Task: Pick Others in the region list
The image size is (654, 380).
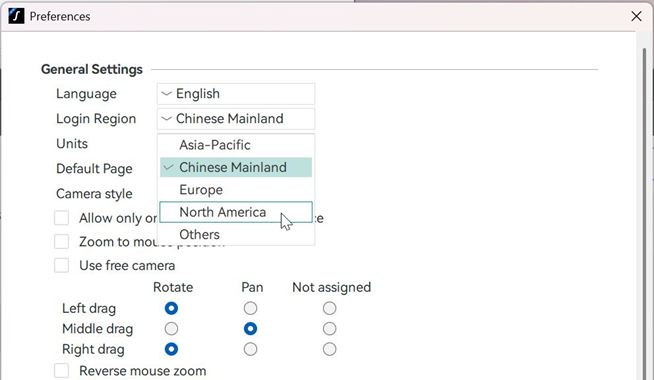Action: pyautogui.click(x=236, y=234)
